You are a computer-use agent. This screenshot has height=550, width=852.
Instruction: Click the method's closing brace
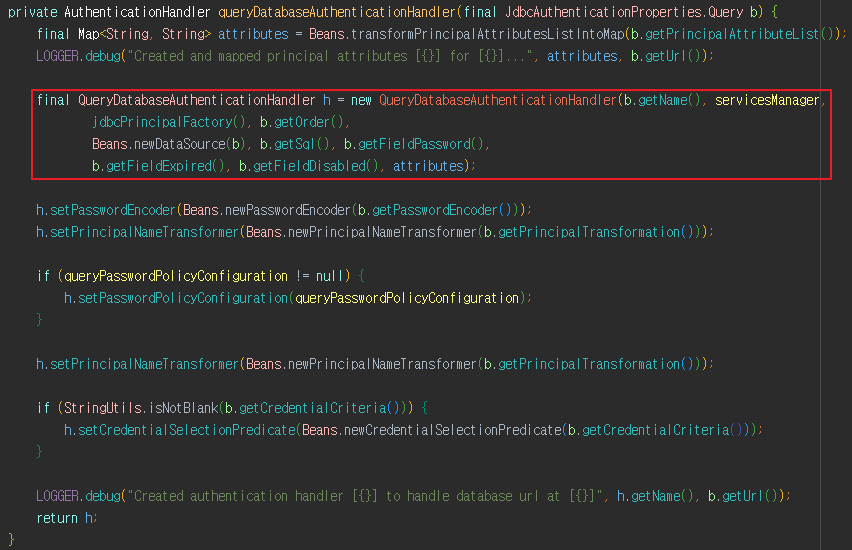pos(11,540)
